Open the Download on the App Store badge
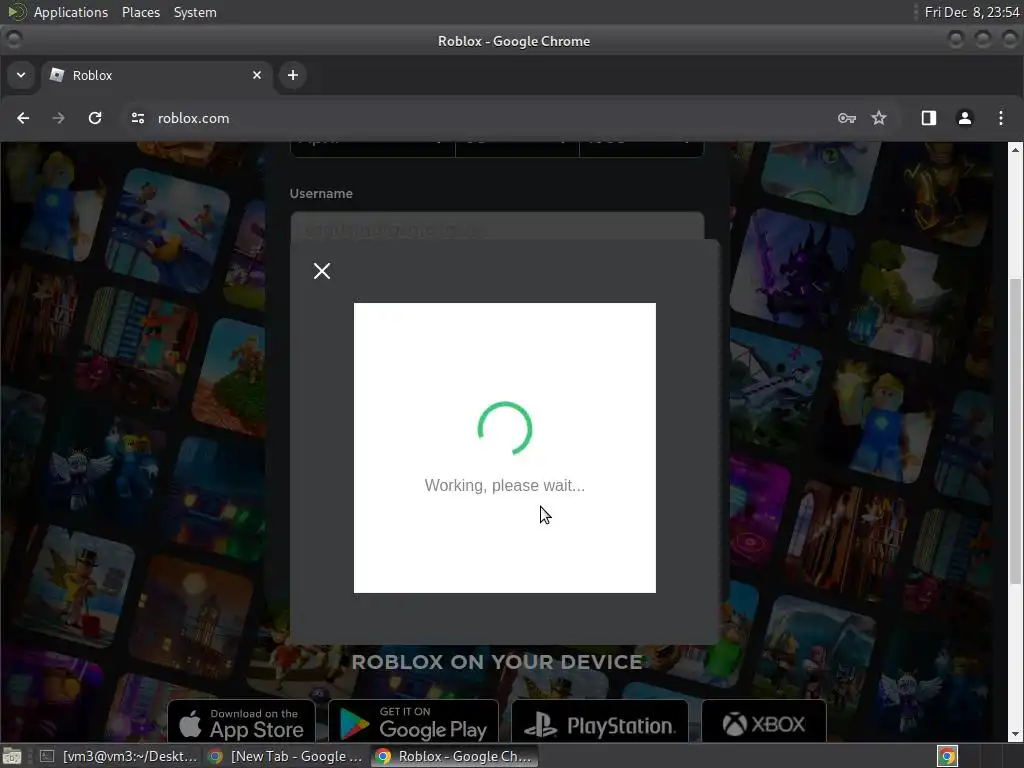This screenshot has height=768, width=1024. click(241, 722)
